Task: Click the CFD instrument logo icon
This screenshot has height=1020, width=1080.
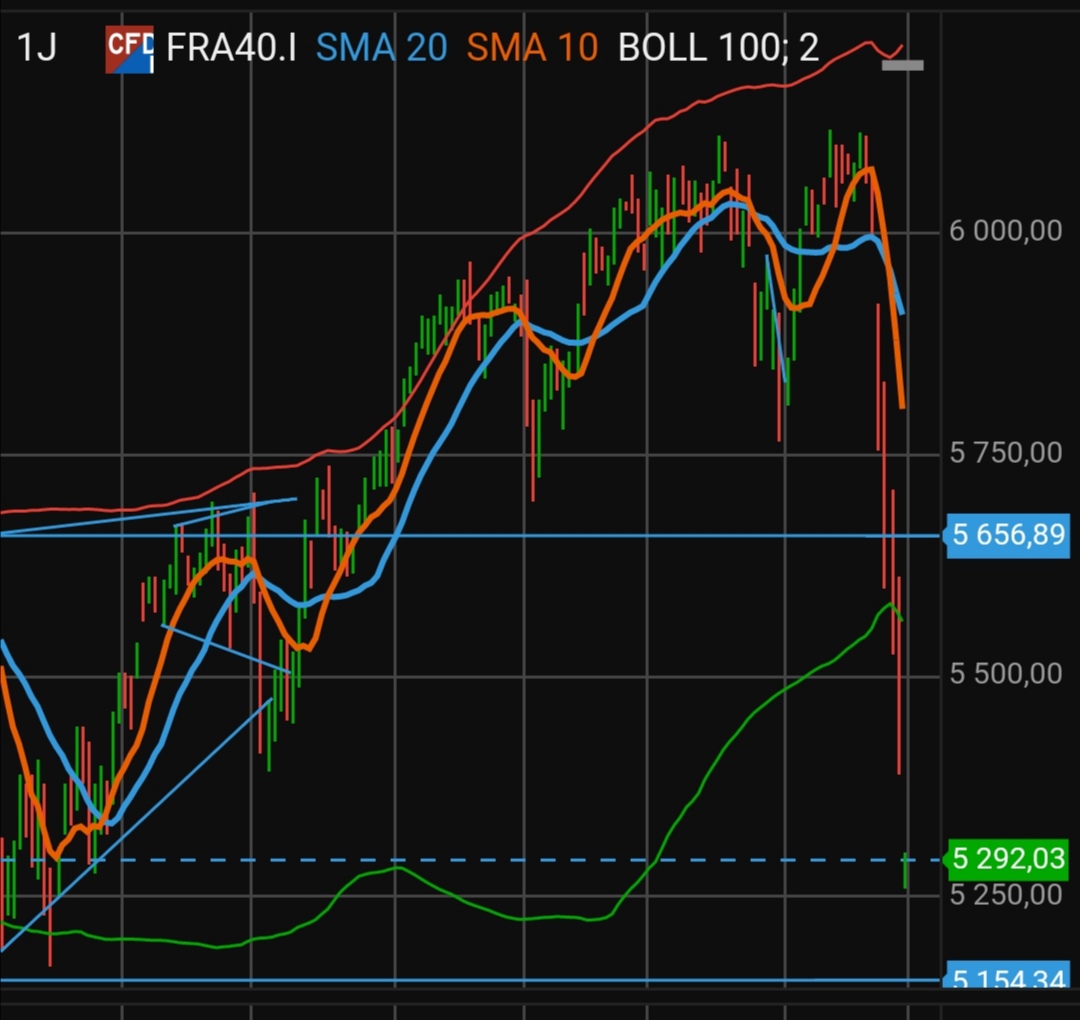Action: (129, 49)
